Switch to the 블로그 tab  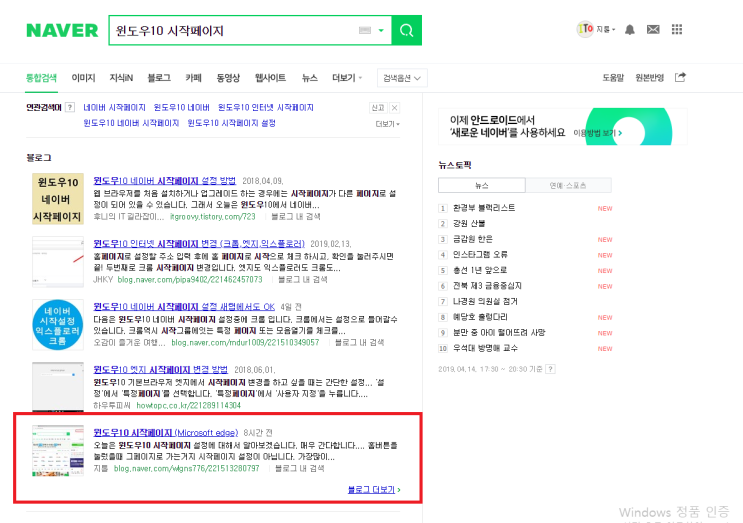pyautogui.click(x=159, y=78)
